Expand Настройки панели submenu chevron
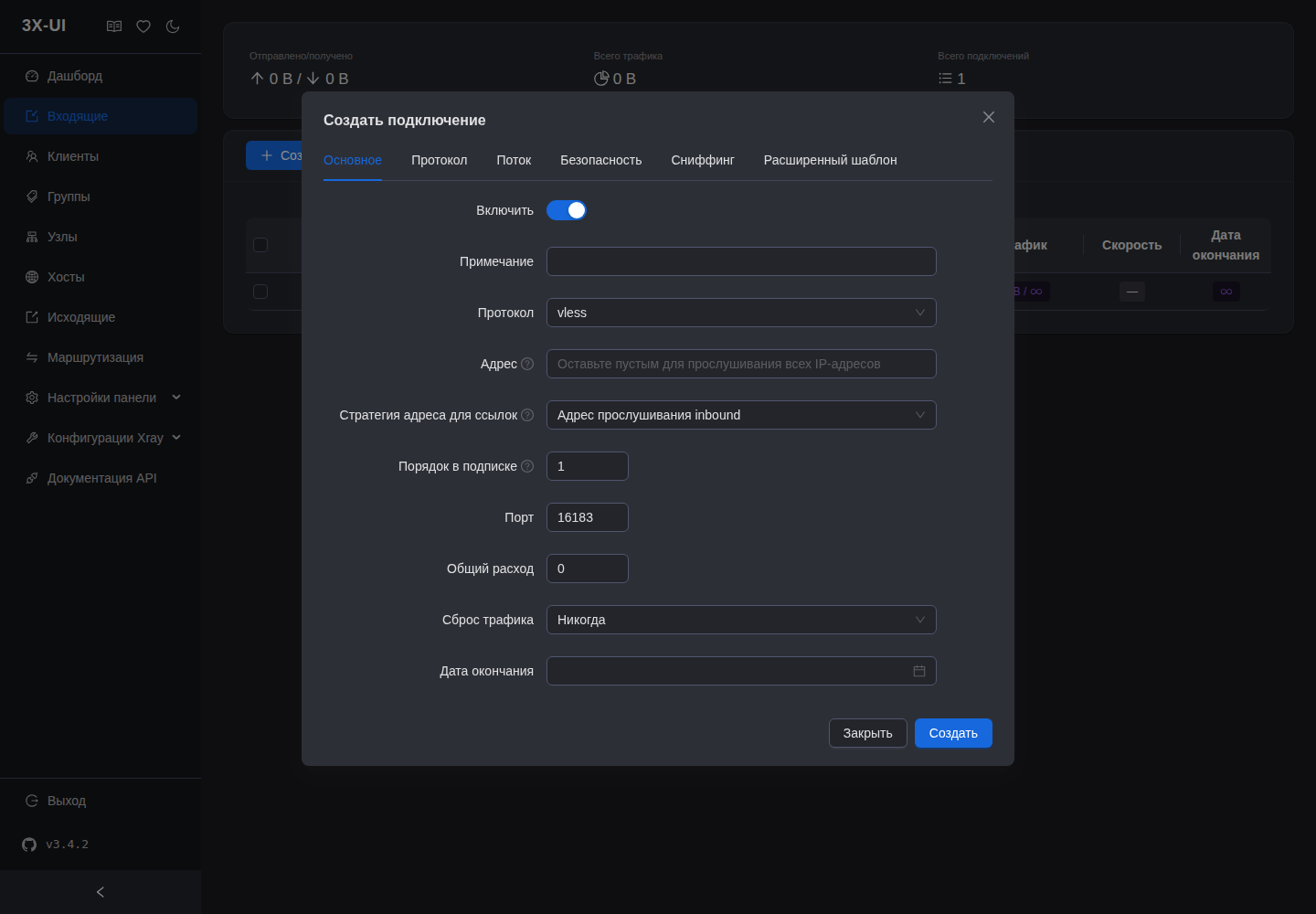 (x=176, y=398)
